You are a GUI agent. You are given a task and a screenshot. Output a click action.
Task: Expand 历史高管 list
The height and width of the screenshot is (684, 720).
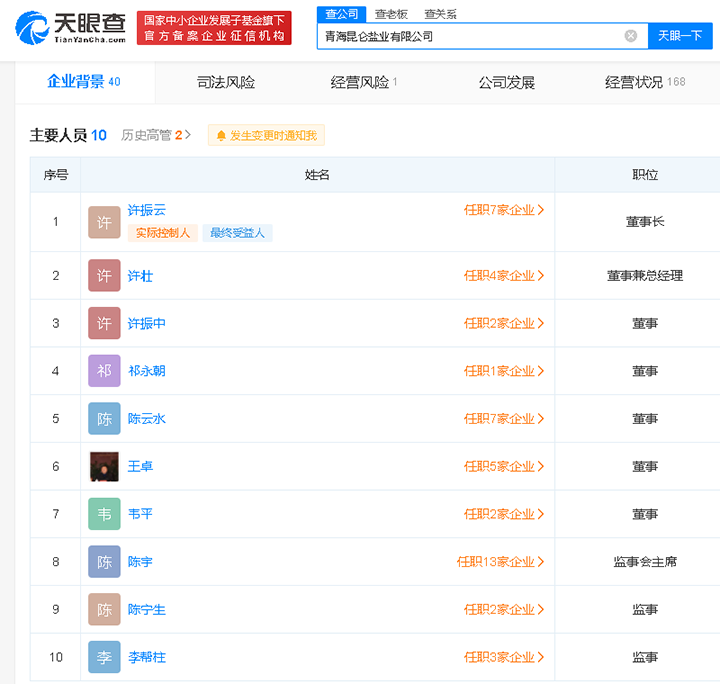(156, 135)
